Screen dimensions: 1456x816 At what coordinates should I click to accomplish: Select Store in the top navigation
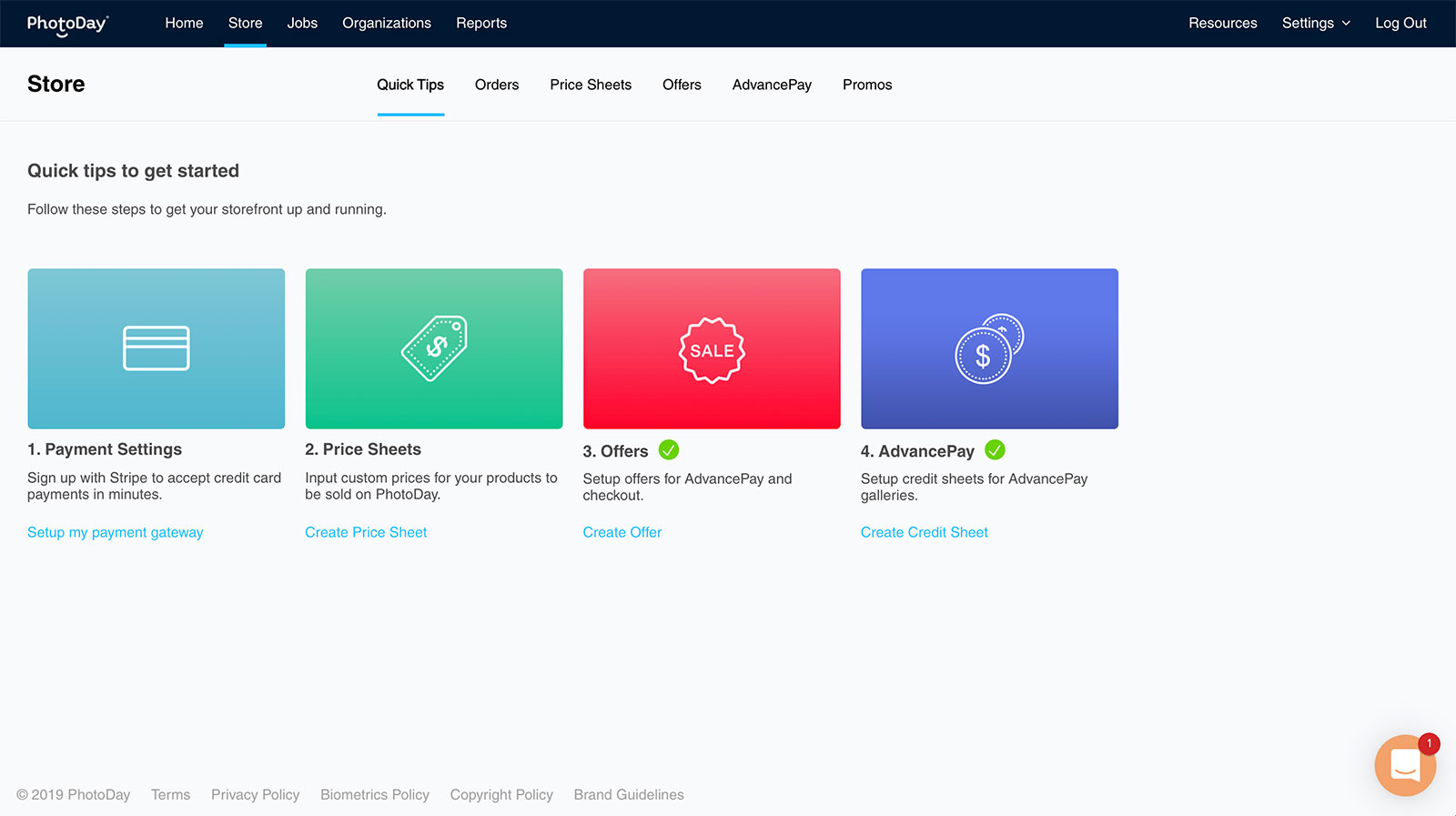coord(245,24)
